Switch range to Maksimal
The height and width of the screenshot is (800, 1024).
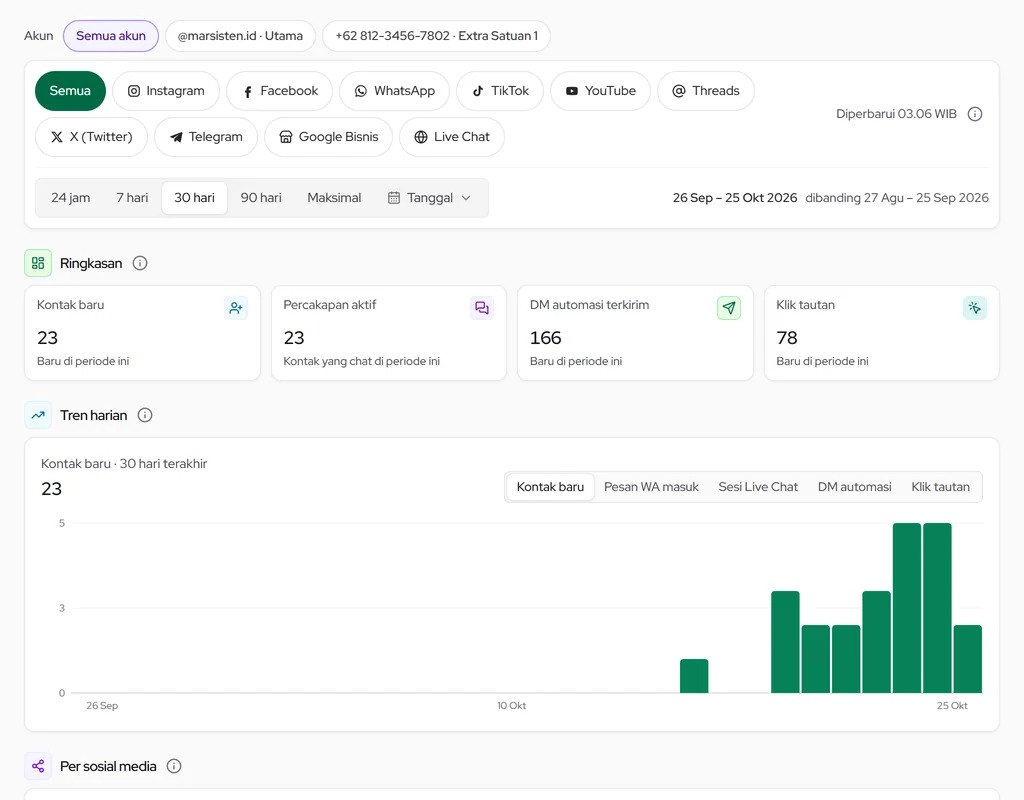tap(334, 198)
